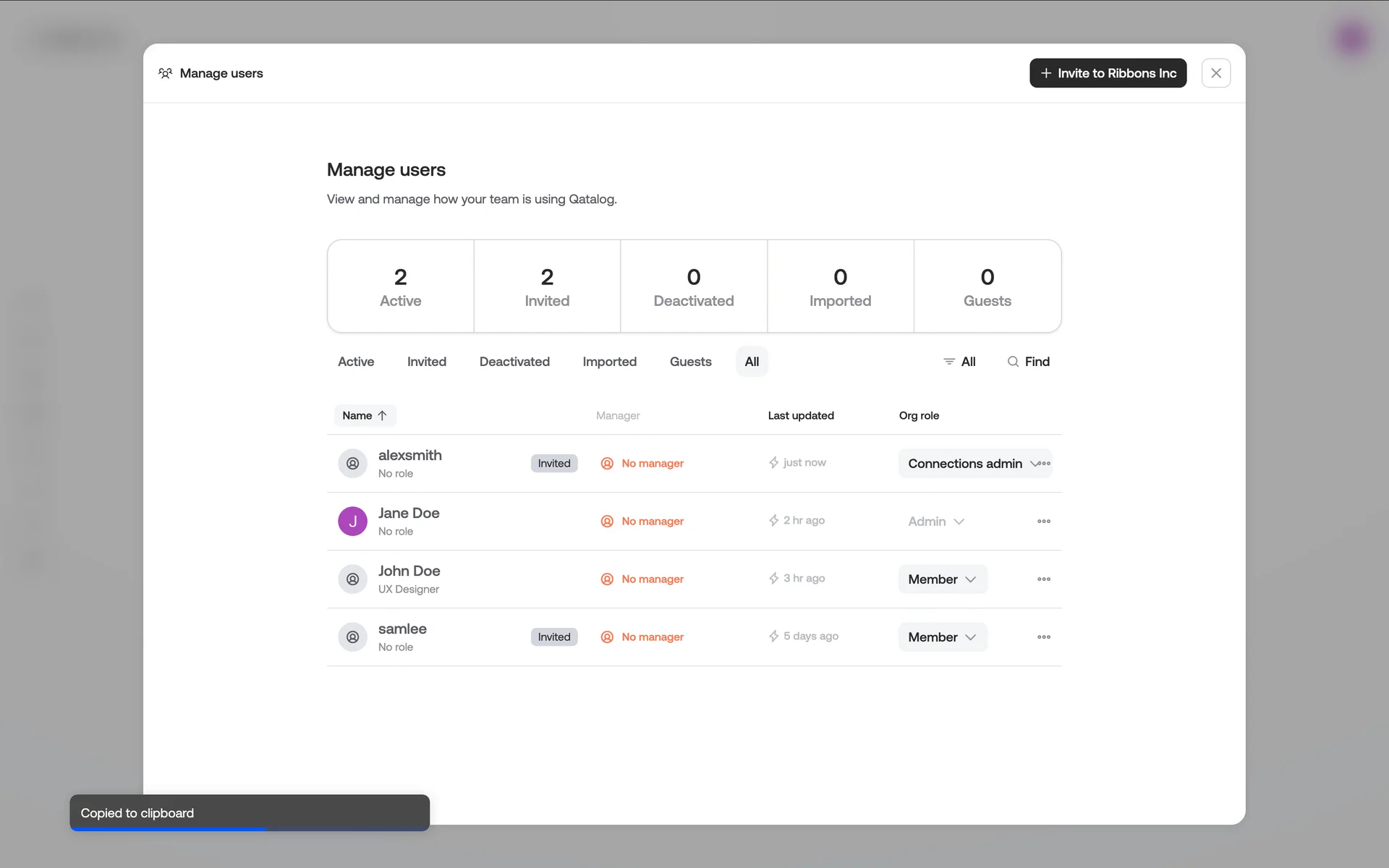1389x868 pixels.
Task: Open samlee's Member role dropdown
Action: tap(942, 637)
